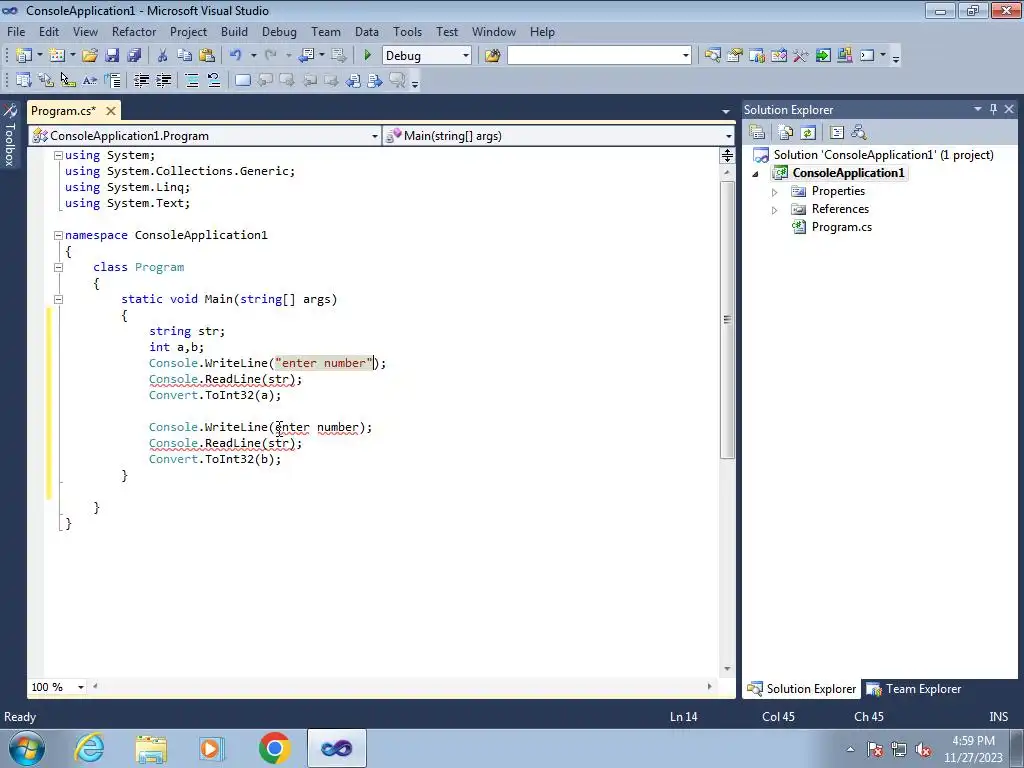Open the Build menu
1024x768 pixels.
(x=234, y=31)
